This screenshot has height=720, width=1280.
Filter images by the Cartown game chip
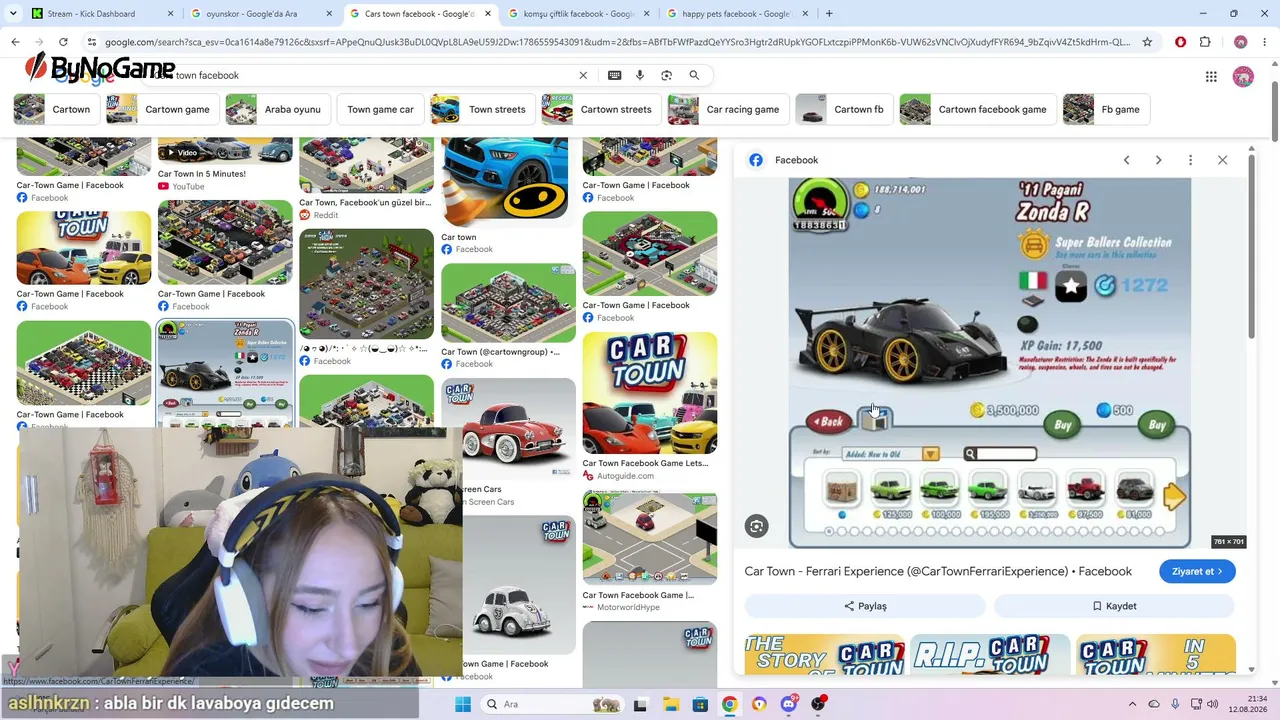pyautogui.click(x=163, y=109)
